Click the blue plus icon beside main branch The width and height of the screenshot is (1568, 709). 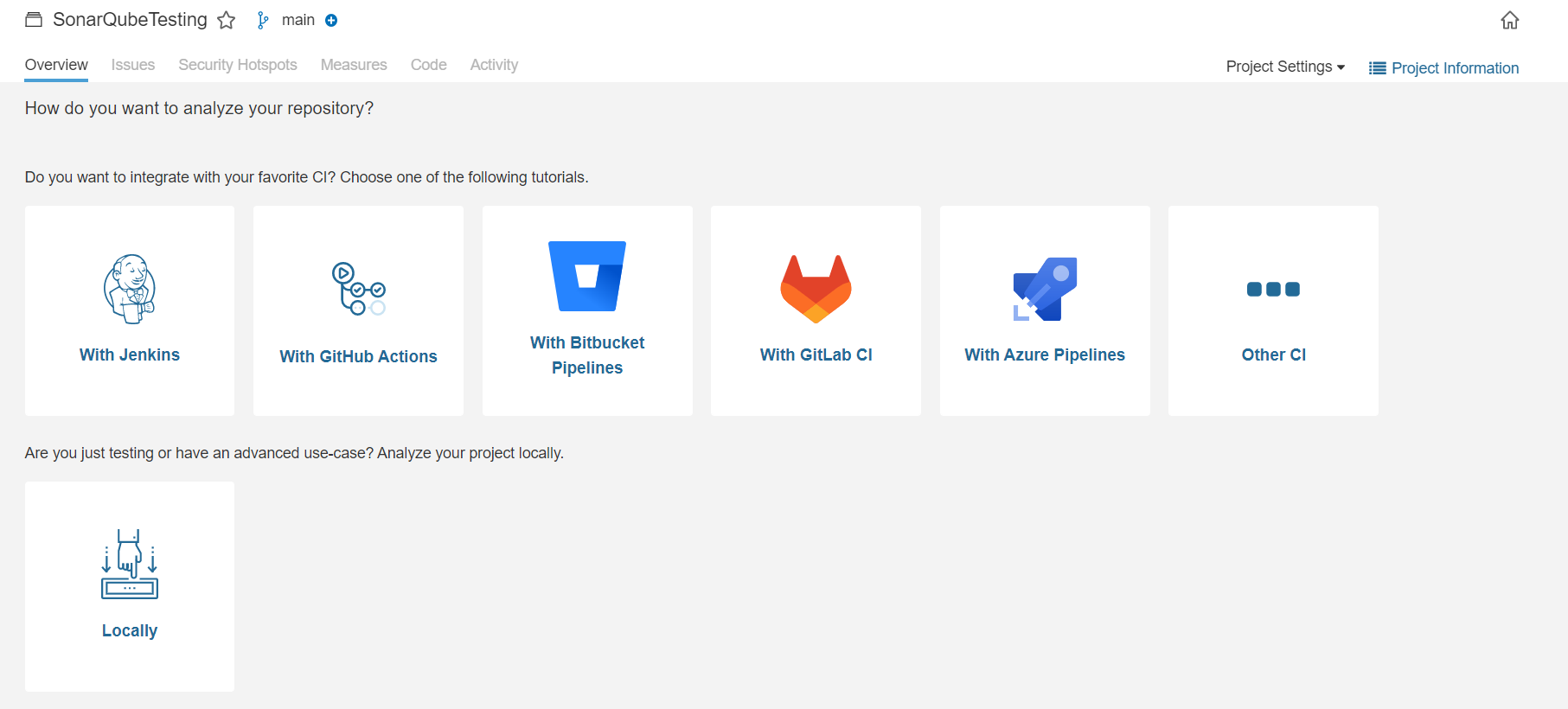[331, 21]
